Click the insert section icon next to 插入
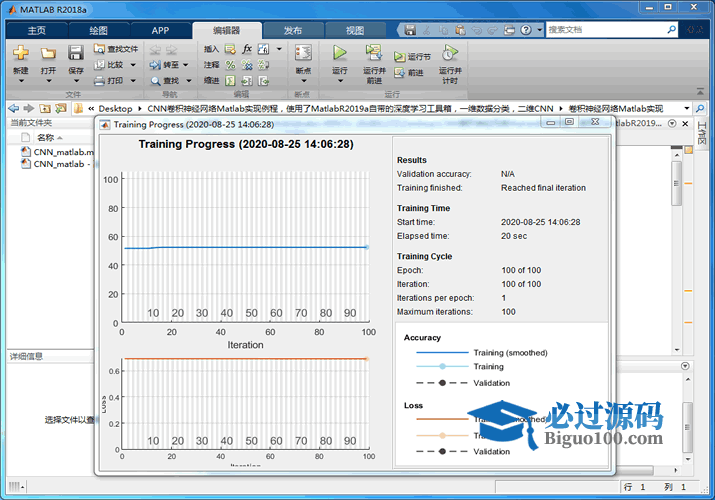 (x=231, y=49)
